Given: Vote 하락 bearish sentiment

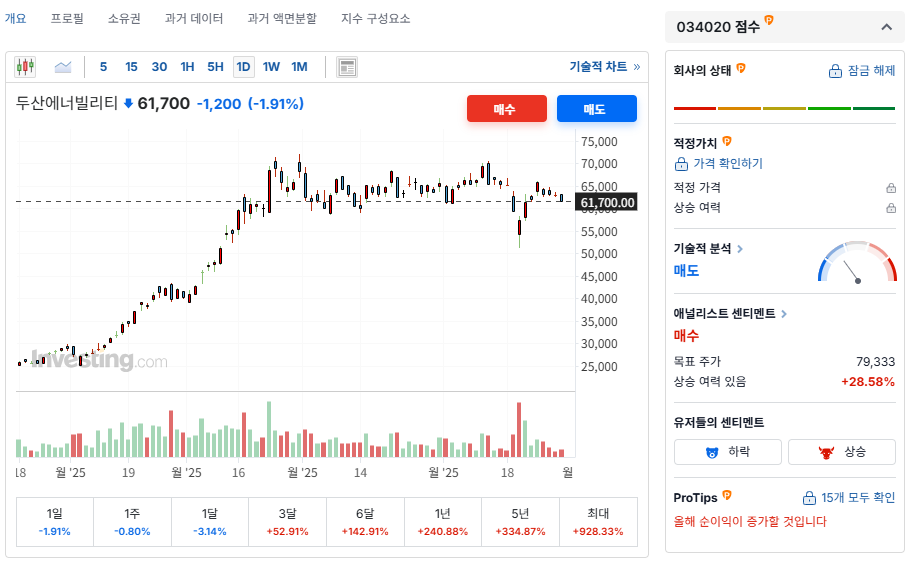Looking at the screenshot, I should coord(728,452).
